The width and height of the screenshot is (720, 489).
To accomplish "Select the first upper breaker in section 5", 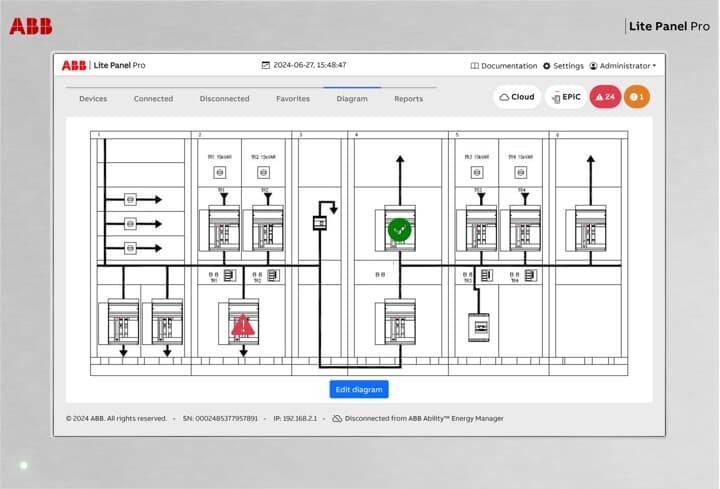I will pos(481,228).
